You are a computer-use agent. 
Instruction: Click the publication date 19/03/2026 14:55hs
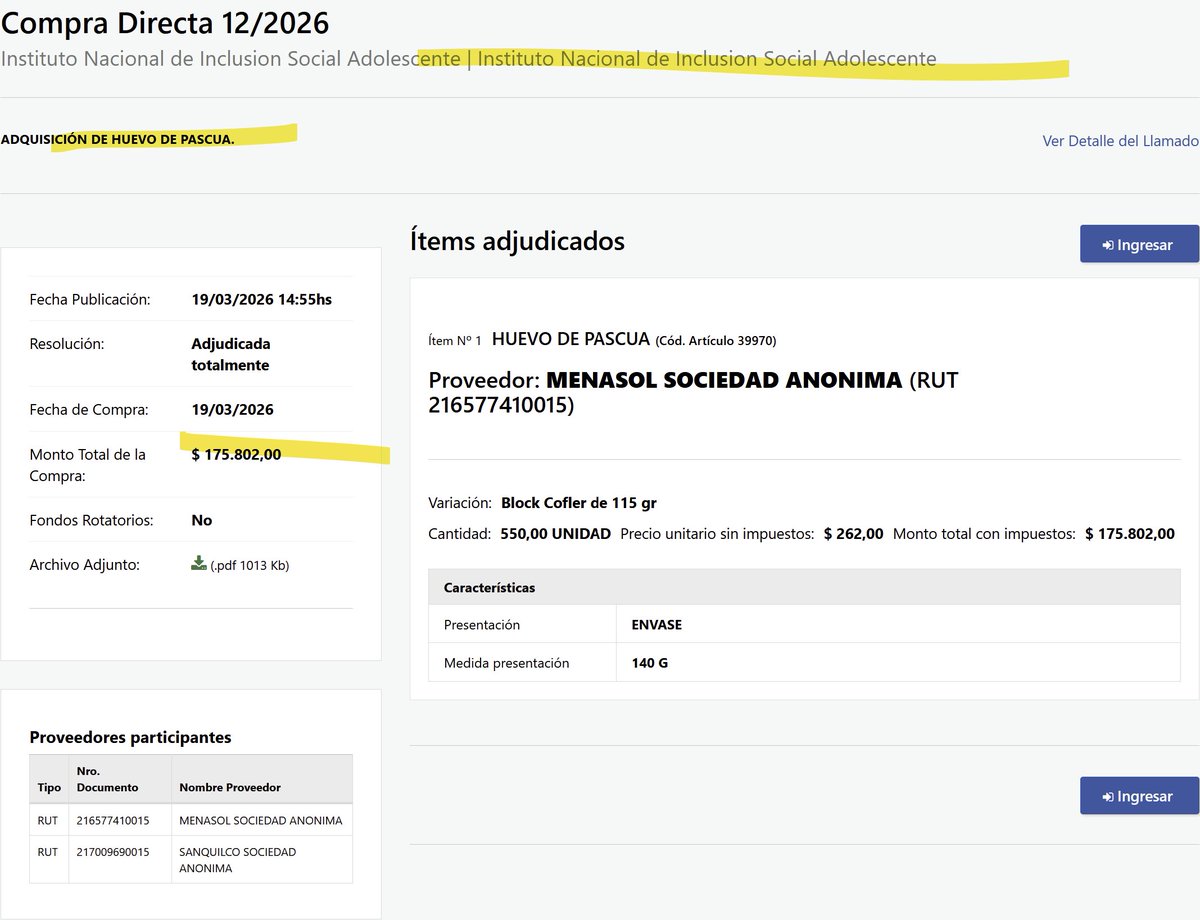click(x=262, y=299)
